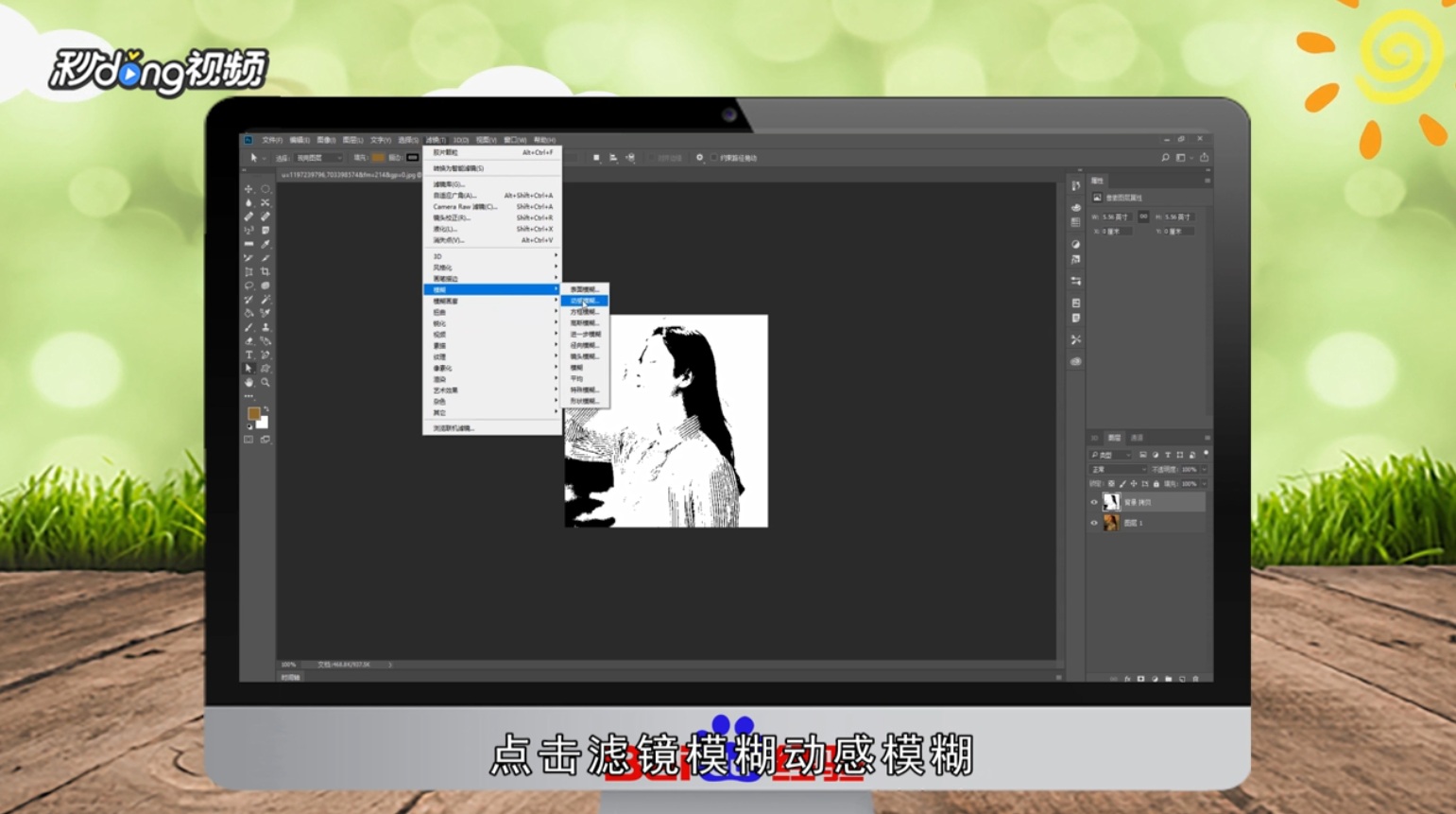1456x814 pixels.
Task: Select the Horizontal Type tool
Action: [x=248, y=355]
